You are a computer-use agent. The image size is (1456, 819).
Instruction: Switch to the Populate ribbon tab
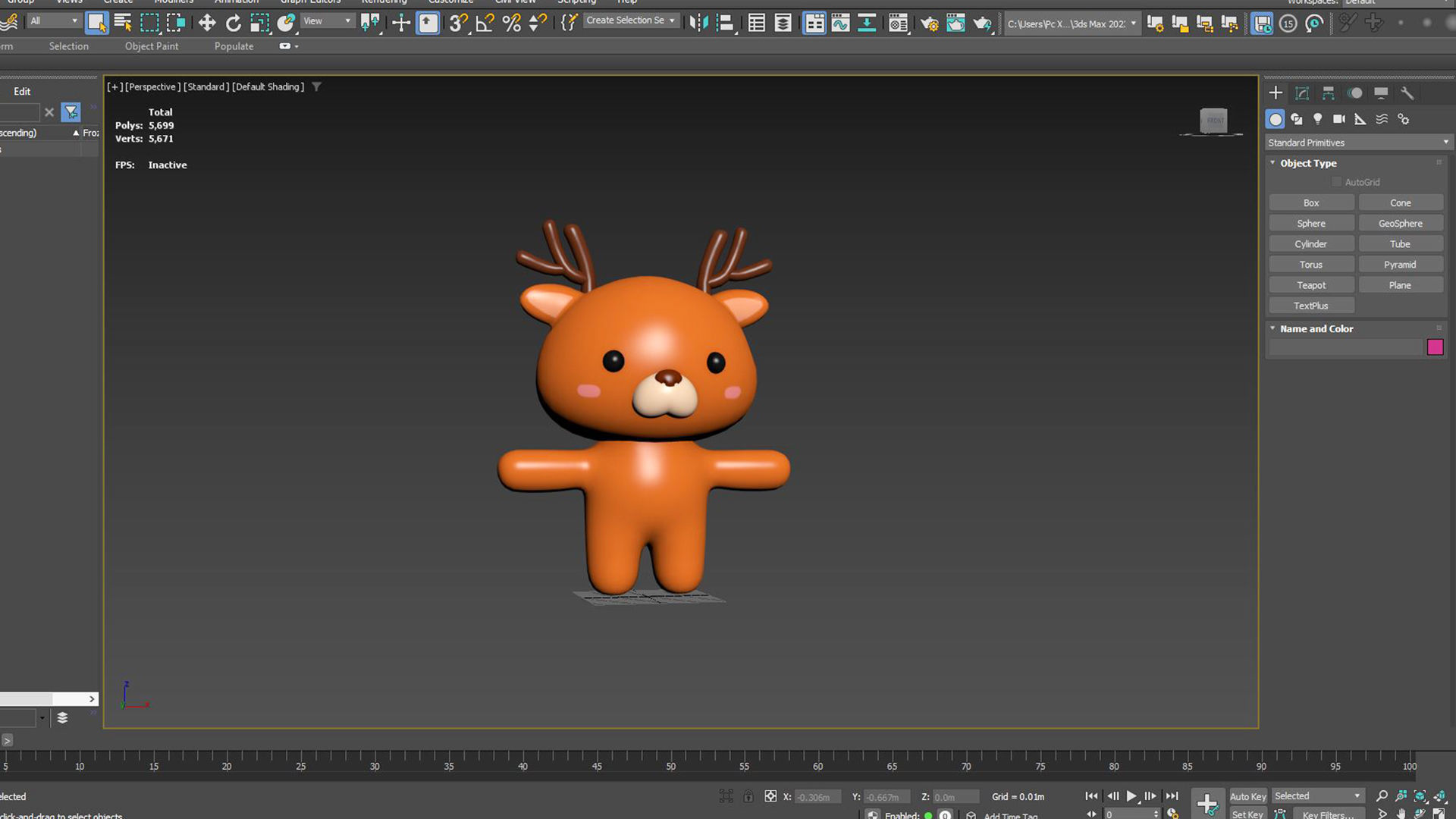[234, 46]
